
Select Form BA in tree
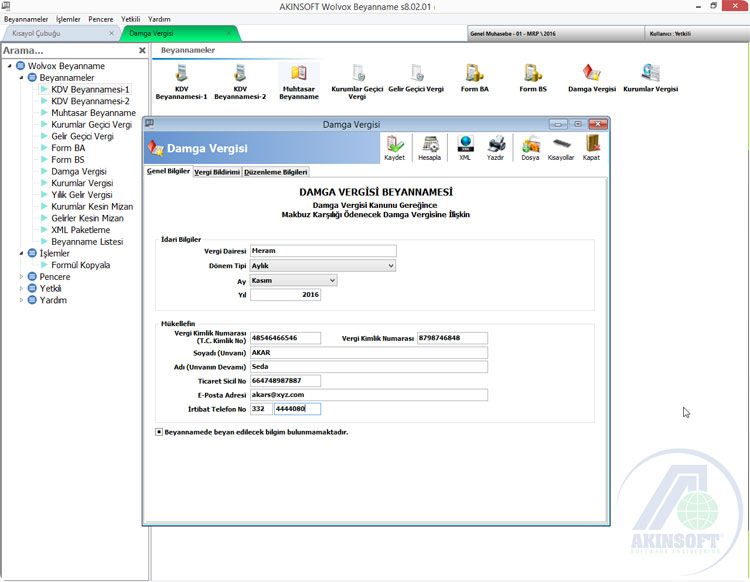coord(68,148)
